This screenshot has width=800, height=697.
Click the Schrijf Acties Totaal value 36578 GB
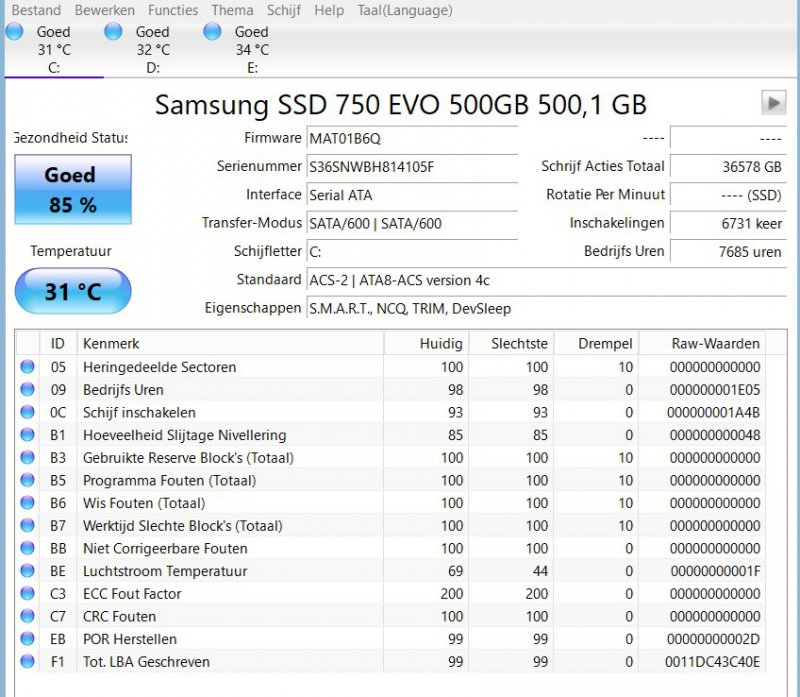(x=728, y=167)
